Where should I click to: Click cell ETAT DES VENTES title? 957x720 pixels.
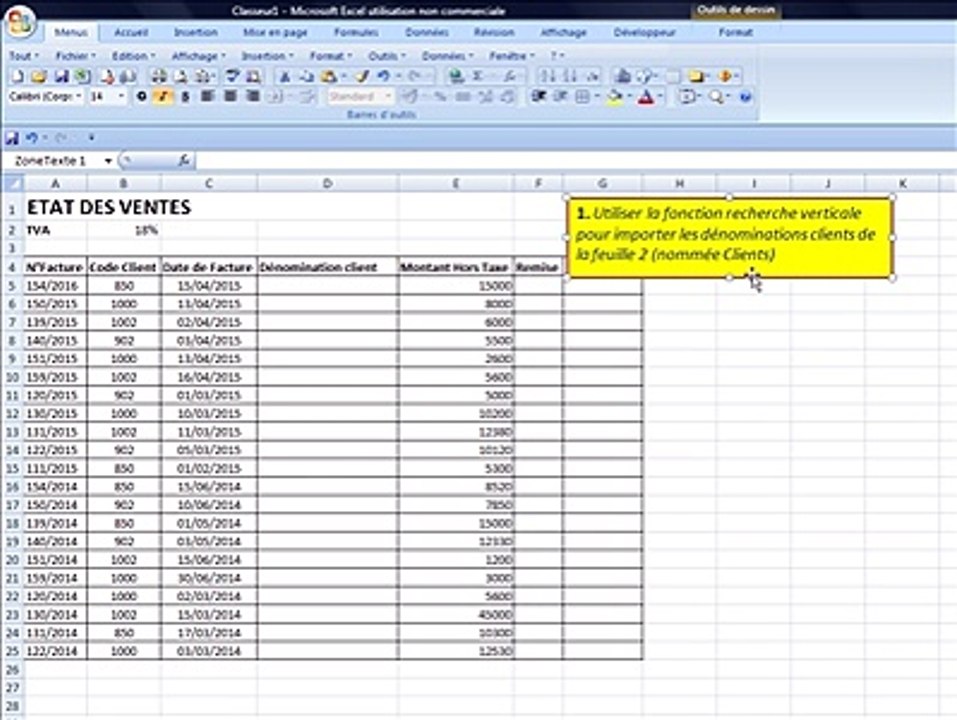click(x=109, y=207)
